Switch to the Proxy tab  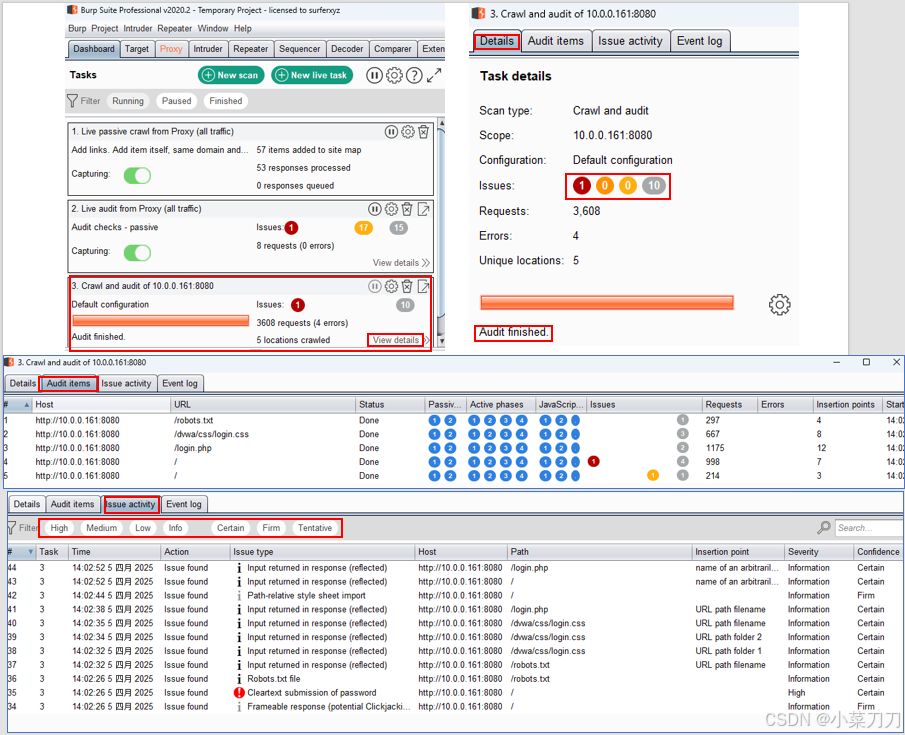(171, 49)
